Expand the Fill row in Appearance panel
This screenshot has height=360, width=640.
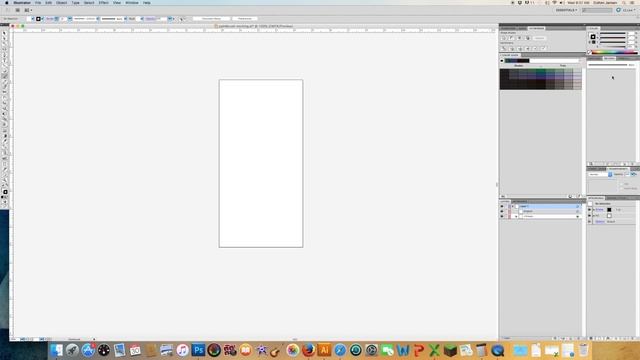click(x=594, y=216)
